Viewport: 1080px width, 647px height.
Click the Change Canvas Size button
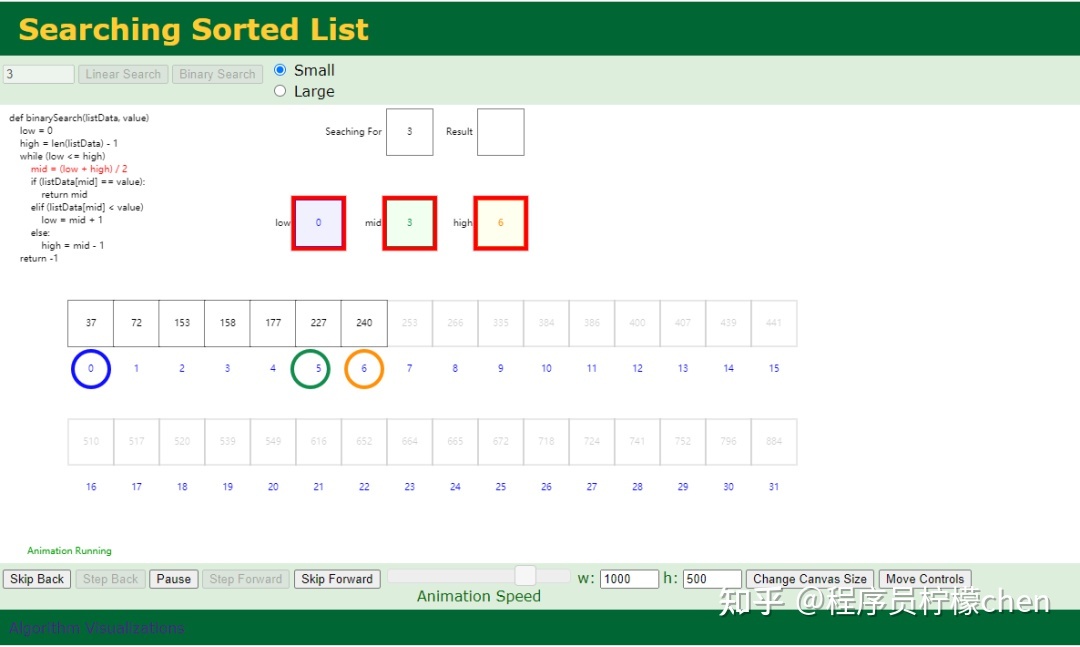[x=810, y=579]
